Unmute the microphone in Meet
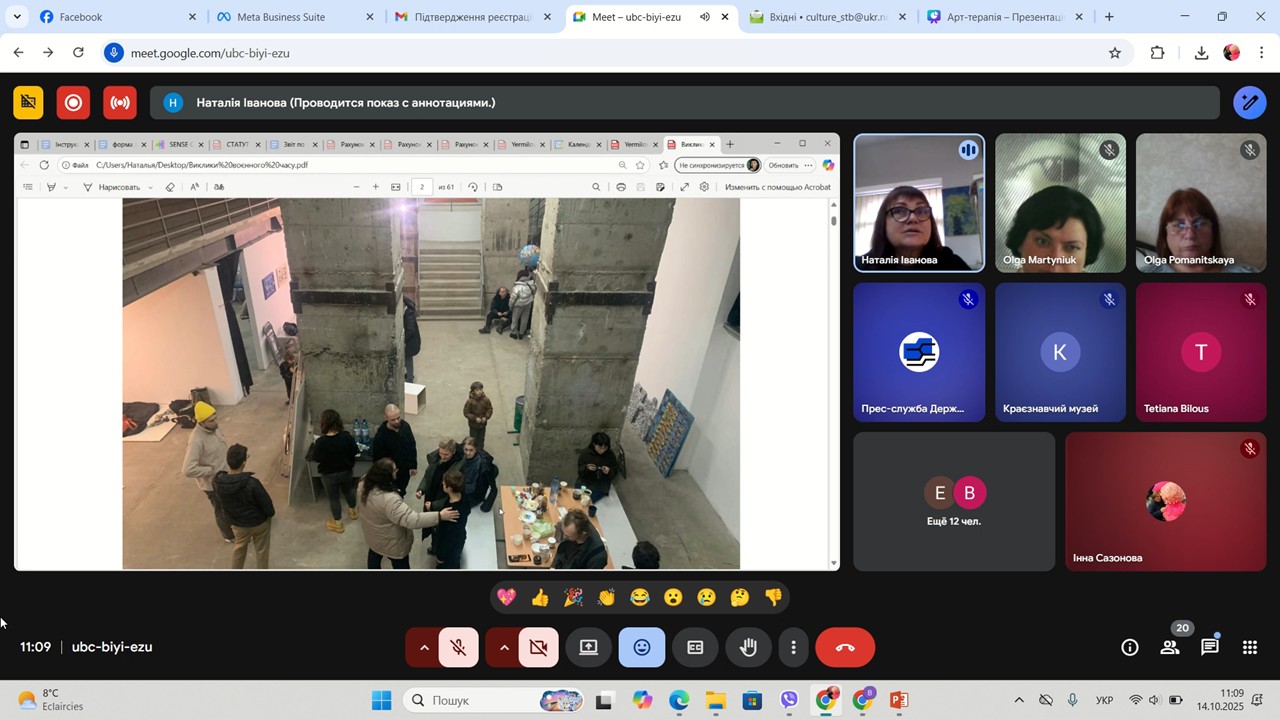This screenshot has width=1280, height=720. point(458,648)
